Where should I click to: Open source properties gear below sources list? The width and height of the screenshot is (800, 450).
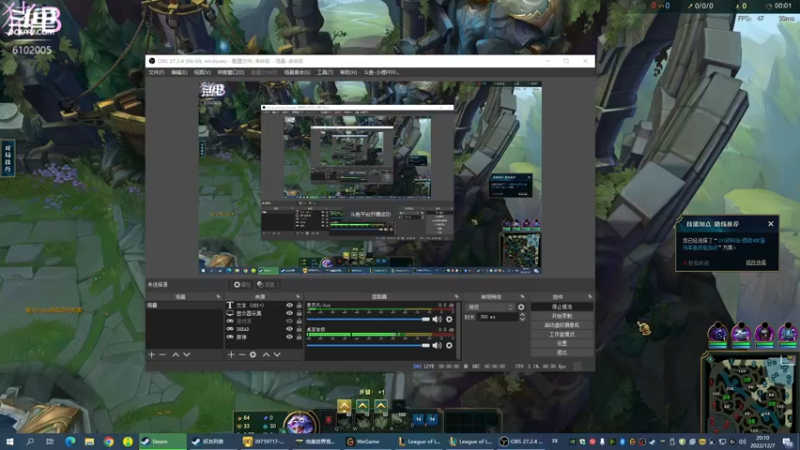pos(253,354)
